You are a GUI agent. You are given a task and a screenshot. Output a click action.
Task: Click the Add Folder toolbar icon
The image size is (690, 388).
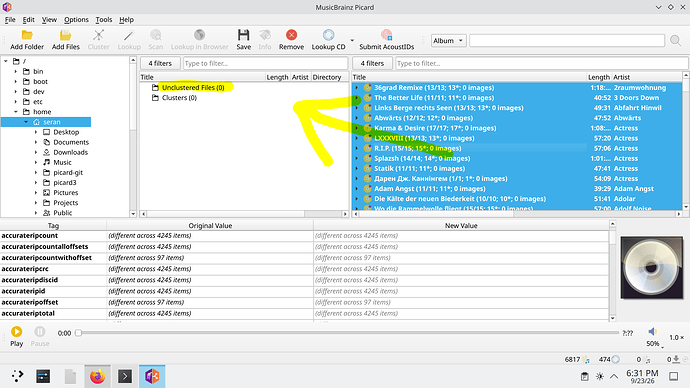pos(27,35)
